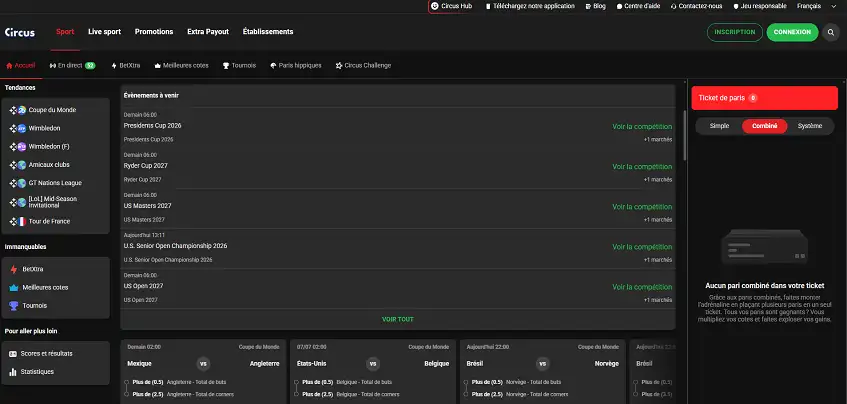
Task: Open the Sport main menu
Action: [x=65, y=32]
